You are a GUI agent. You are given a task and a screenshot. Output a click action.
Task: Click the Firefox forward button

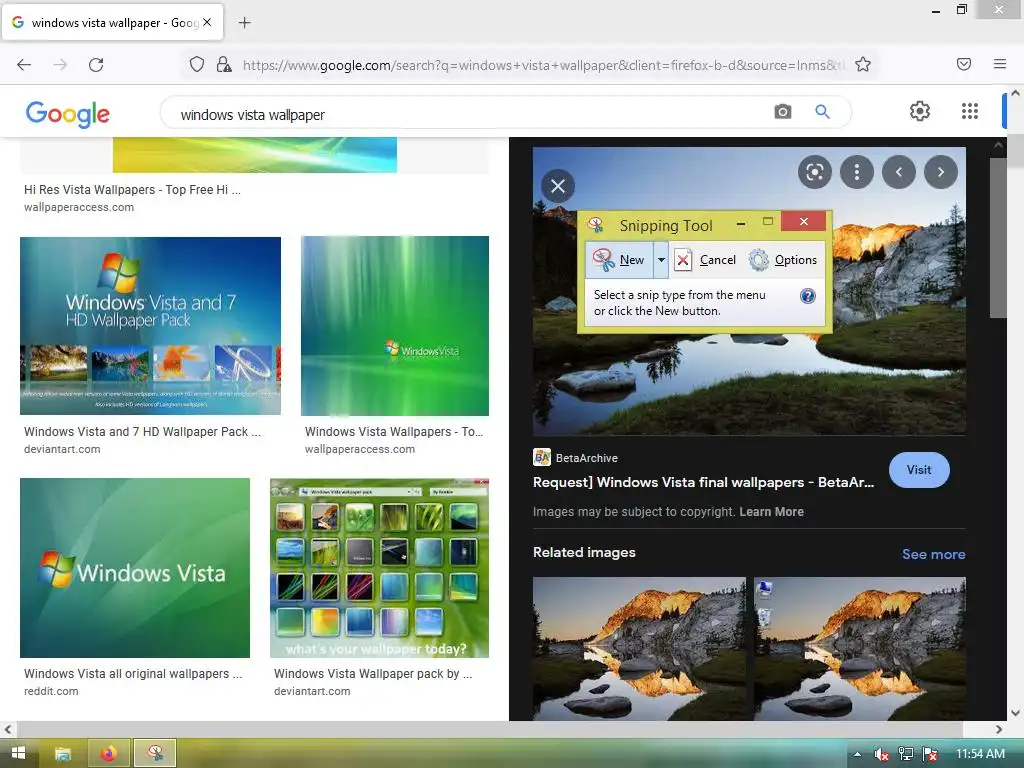click(60, 65)
